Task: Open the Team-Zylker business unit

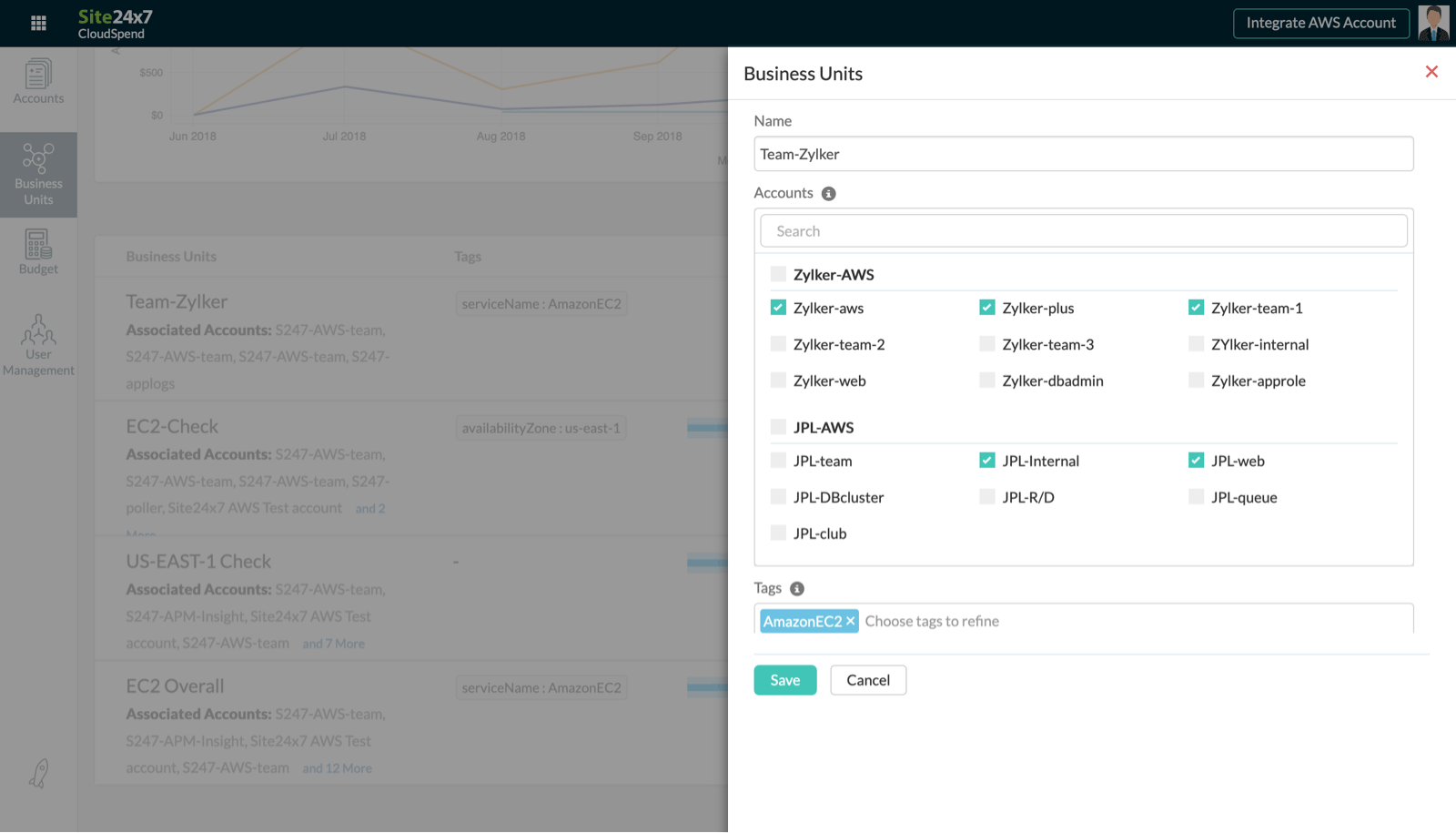Action: [x=177, y=301]
